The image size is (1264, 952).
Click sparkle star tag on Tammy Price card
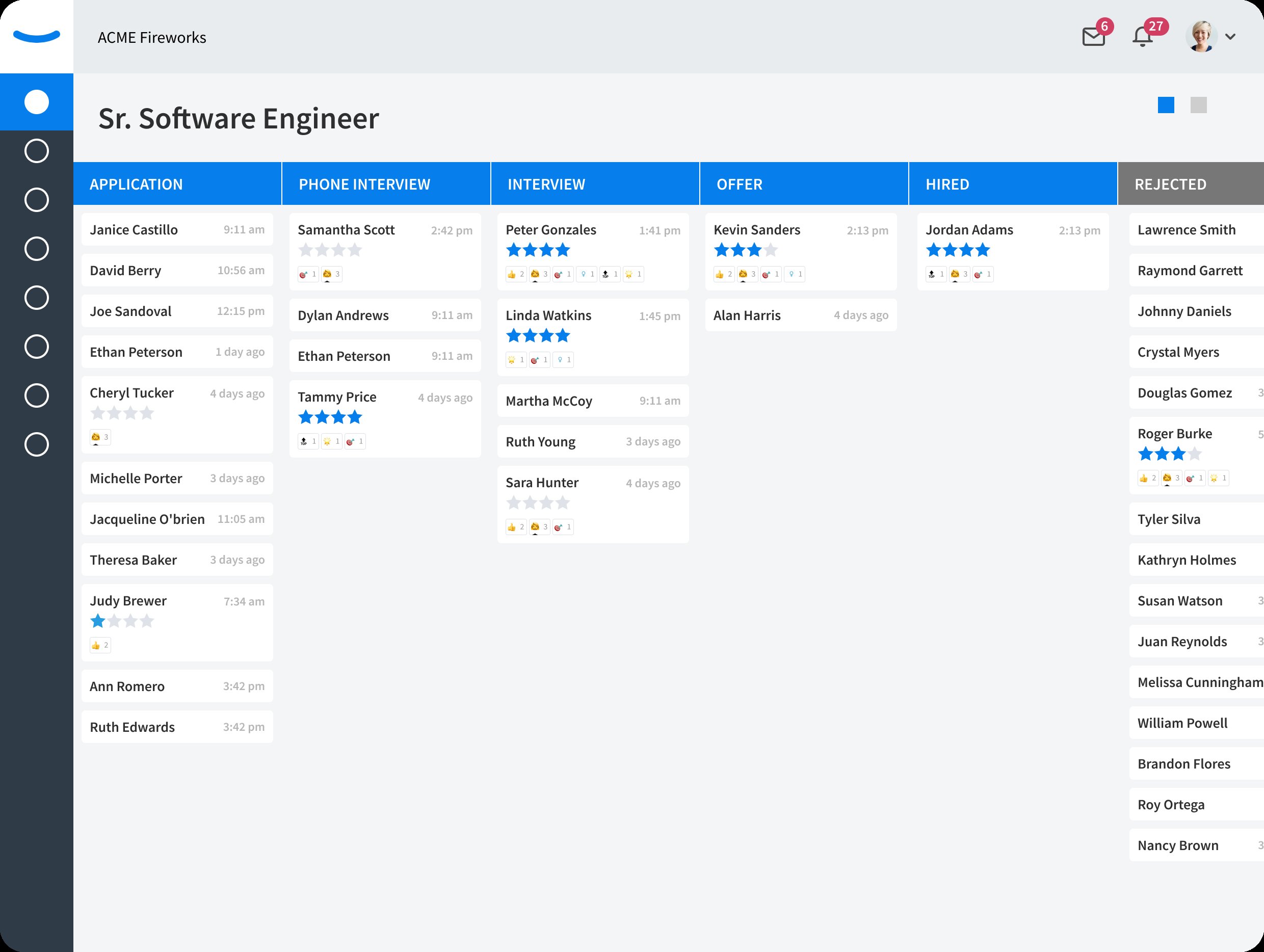[331, 442]
